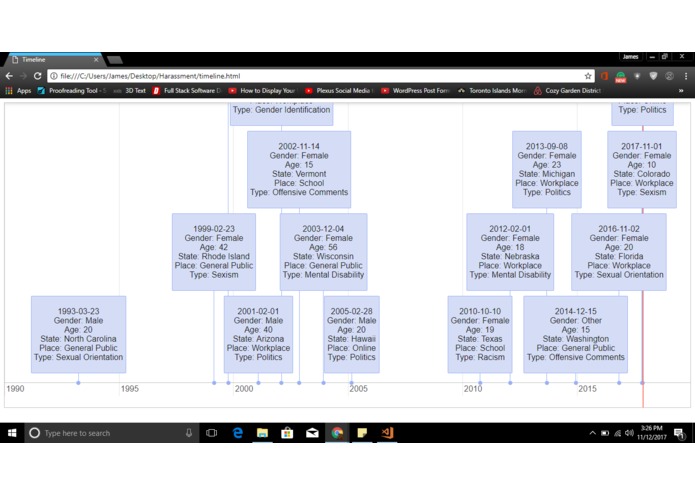Open the Plexus Social Media bookmark
The height and width of the screenshot is (494, 695).
pos(339,90)
